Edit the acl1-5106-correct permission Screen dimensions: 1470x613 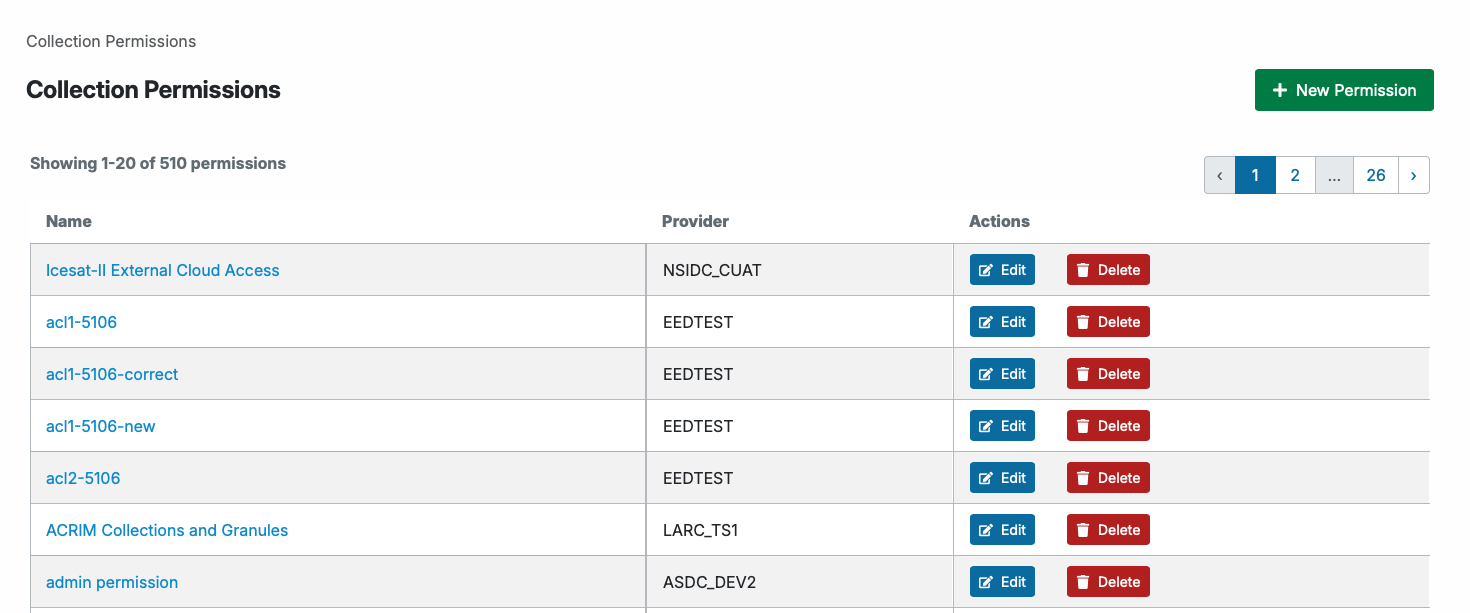point(1002,374)
